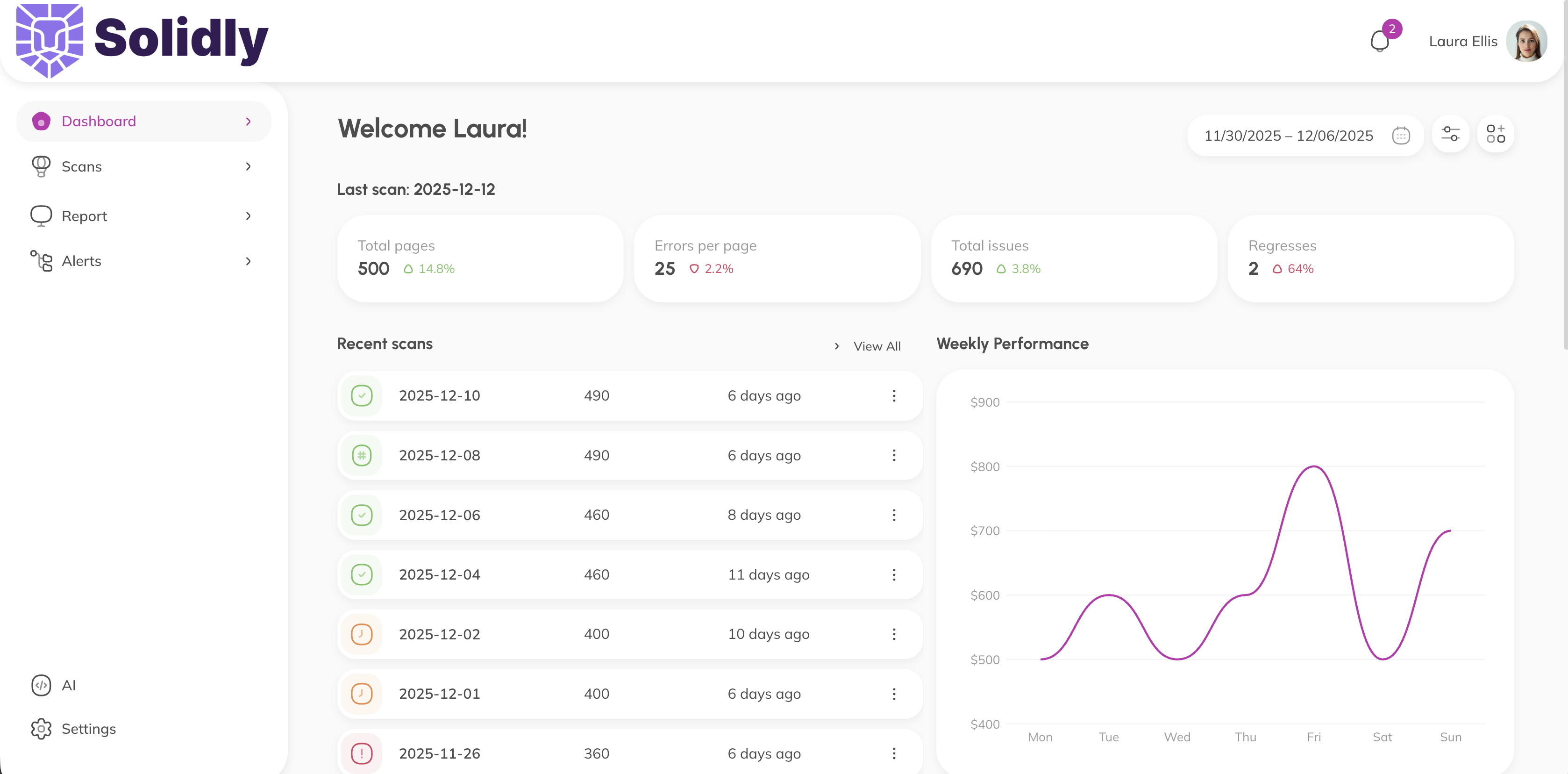Image resolution: width=1568 pixels, height=774 pixels.
Task: Open the filter sliders icon
Action: pyautogui.click(x=1450, y=134)
